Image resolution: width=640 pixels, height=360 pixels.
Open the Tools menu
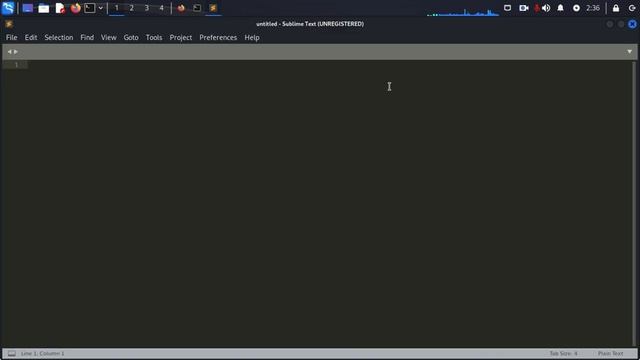click(154, 38)
